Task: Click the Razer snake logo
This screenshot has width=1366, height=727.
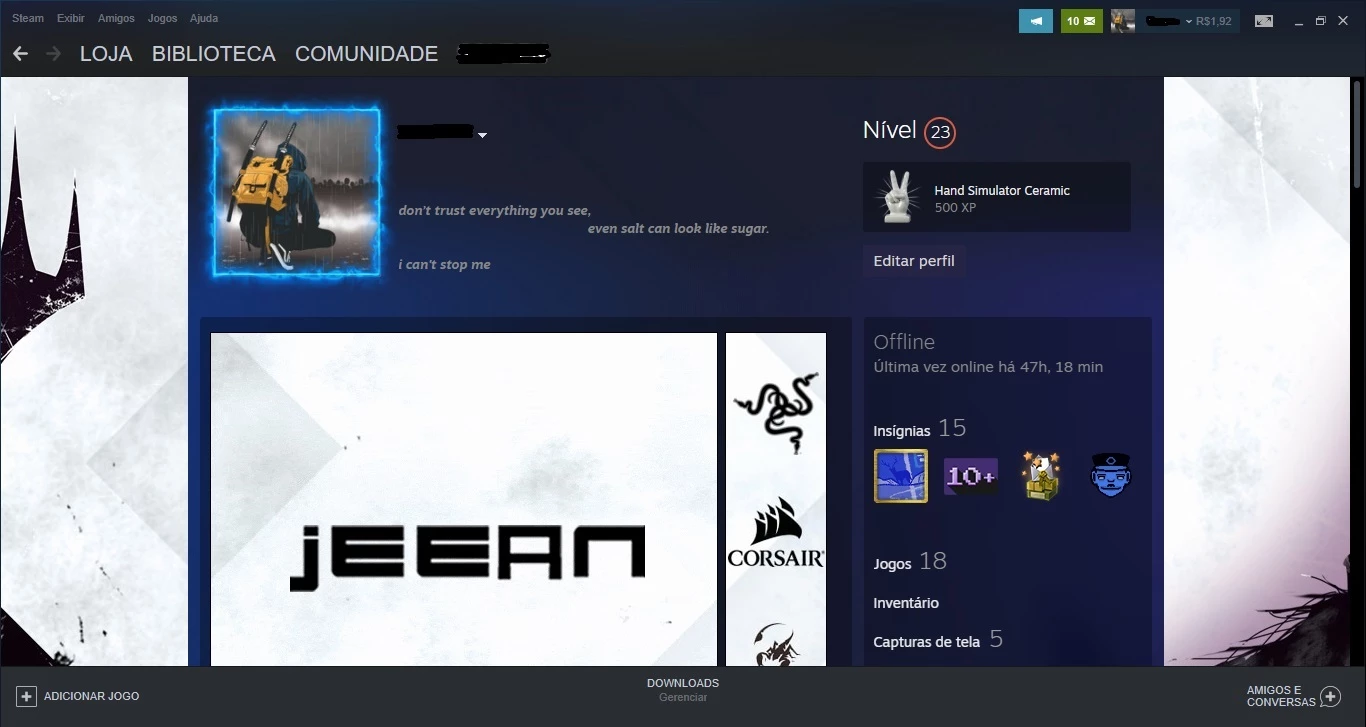Action: [x=777, y=412]
